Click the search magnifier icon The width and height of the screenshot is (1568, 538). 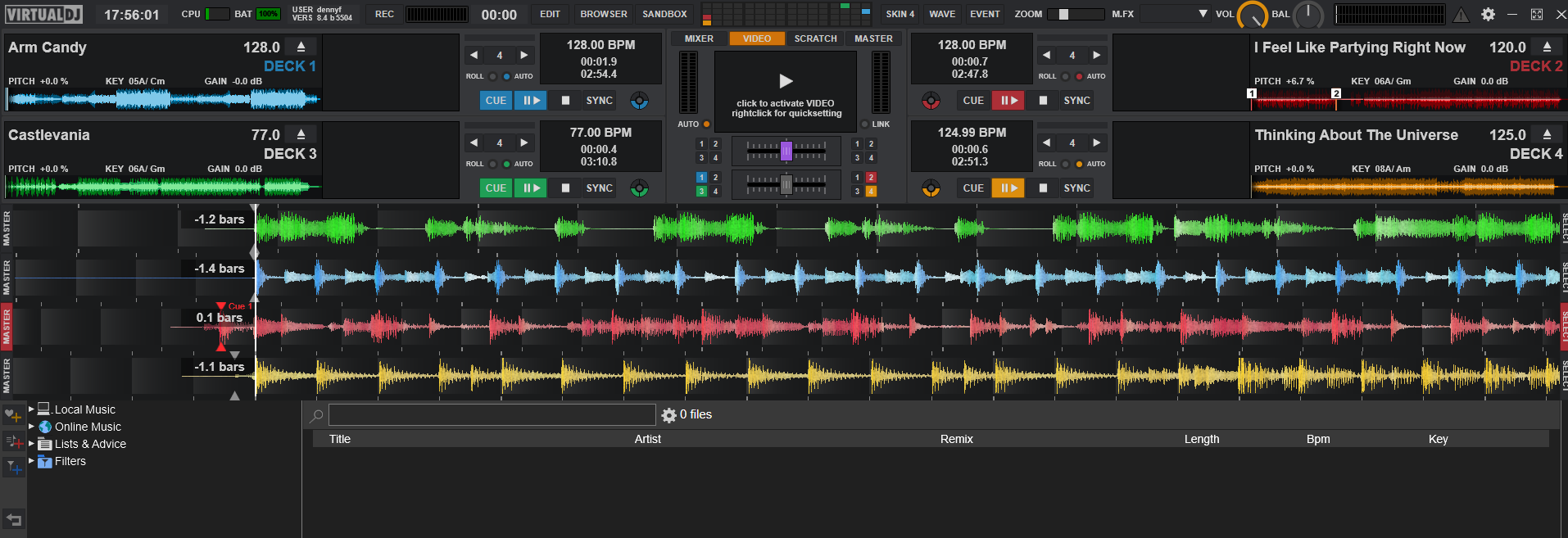click(x=316, y=416)
